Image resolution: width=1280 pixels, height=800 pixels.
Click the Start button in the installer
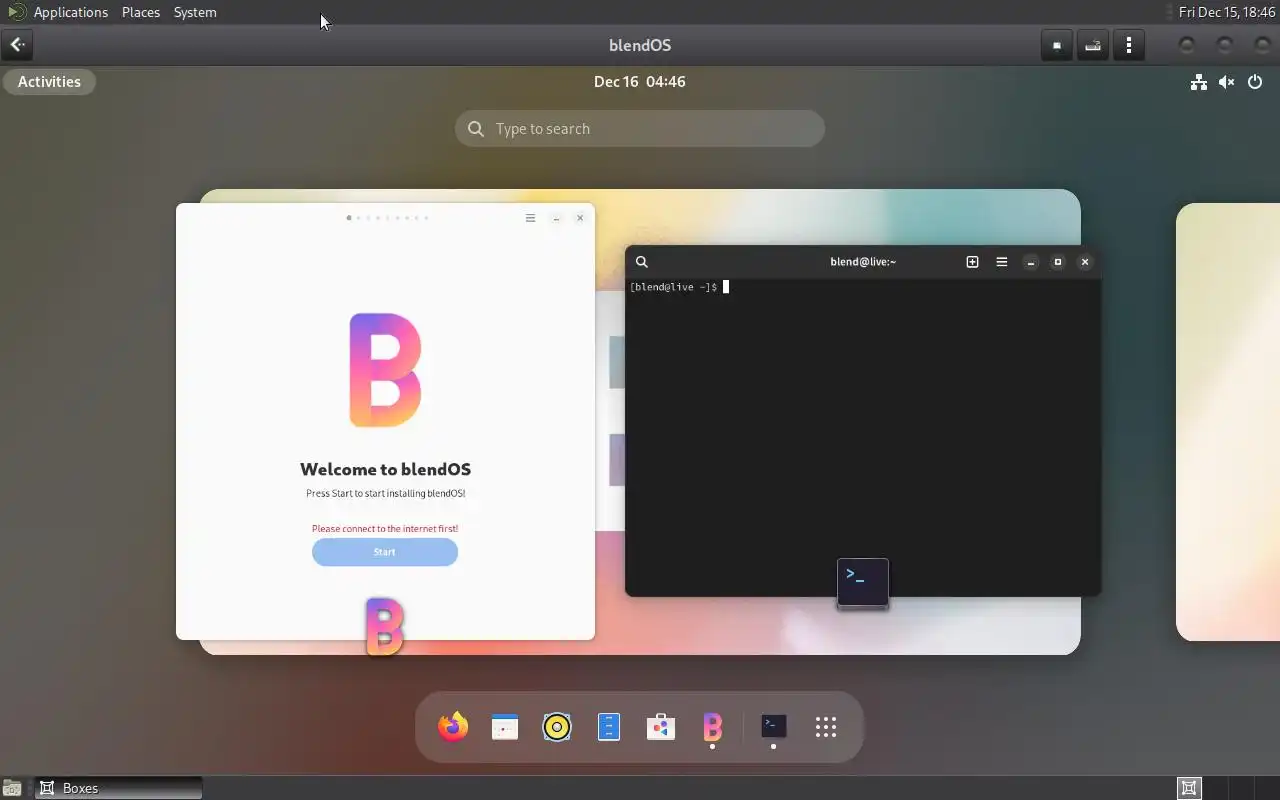point(385,552)
